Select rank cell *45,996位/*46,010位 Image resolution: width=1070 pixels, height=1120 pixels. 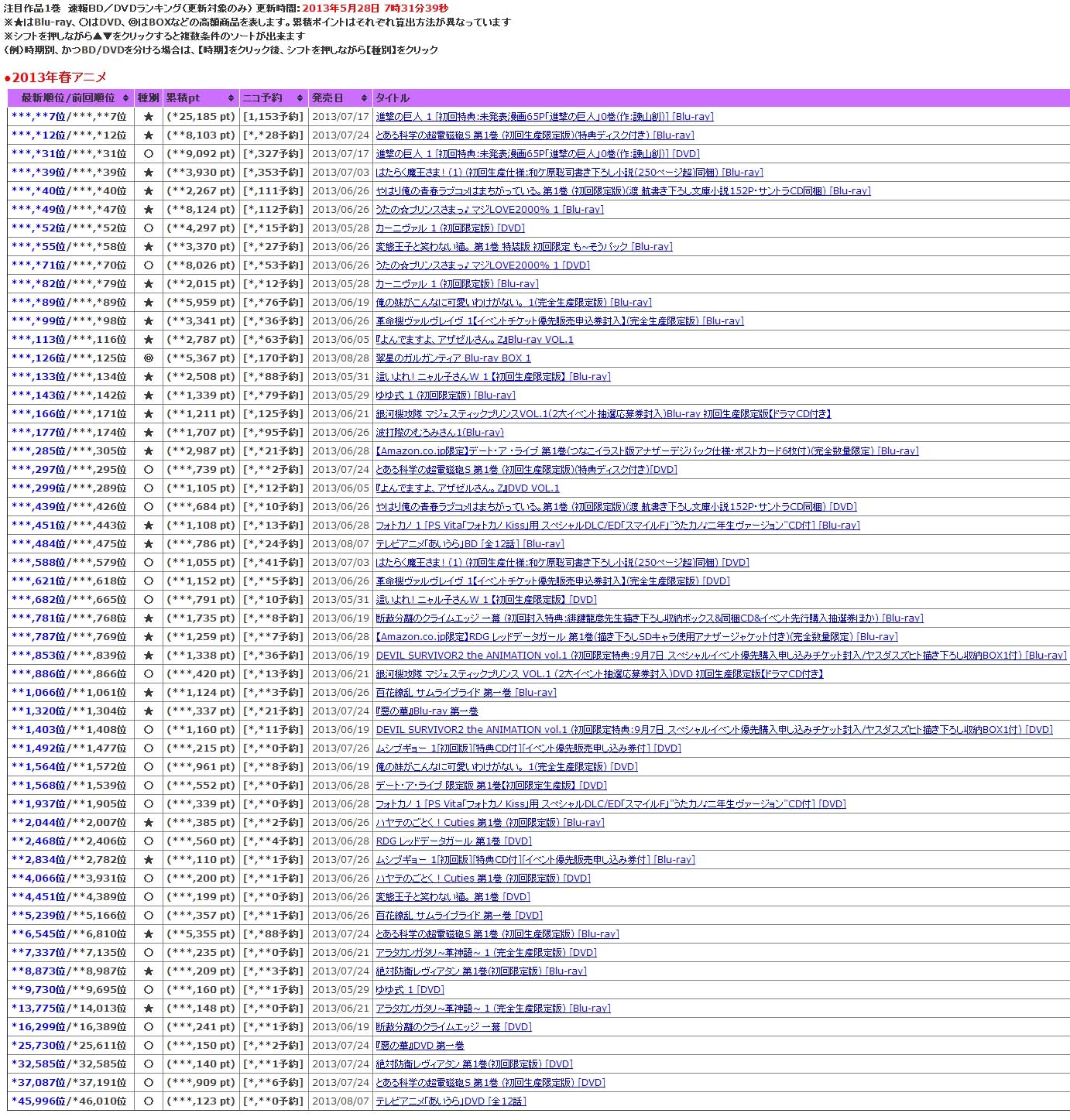pos(69,1101)
